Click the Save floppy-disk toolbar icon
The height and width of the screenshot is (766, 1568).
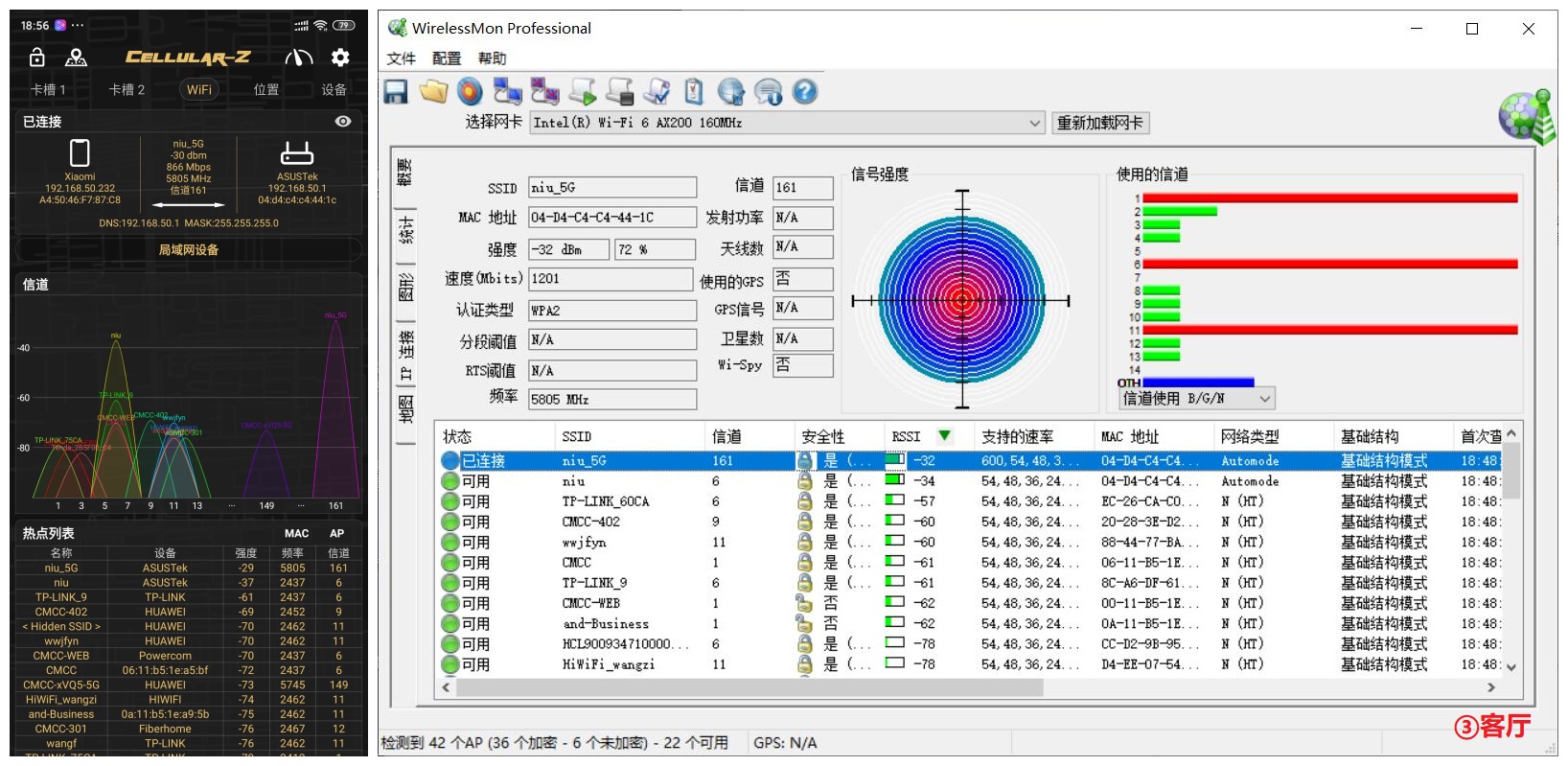point(396,92)
